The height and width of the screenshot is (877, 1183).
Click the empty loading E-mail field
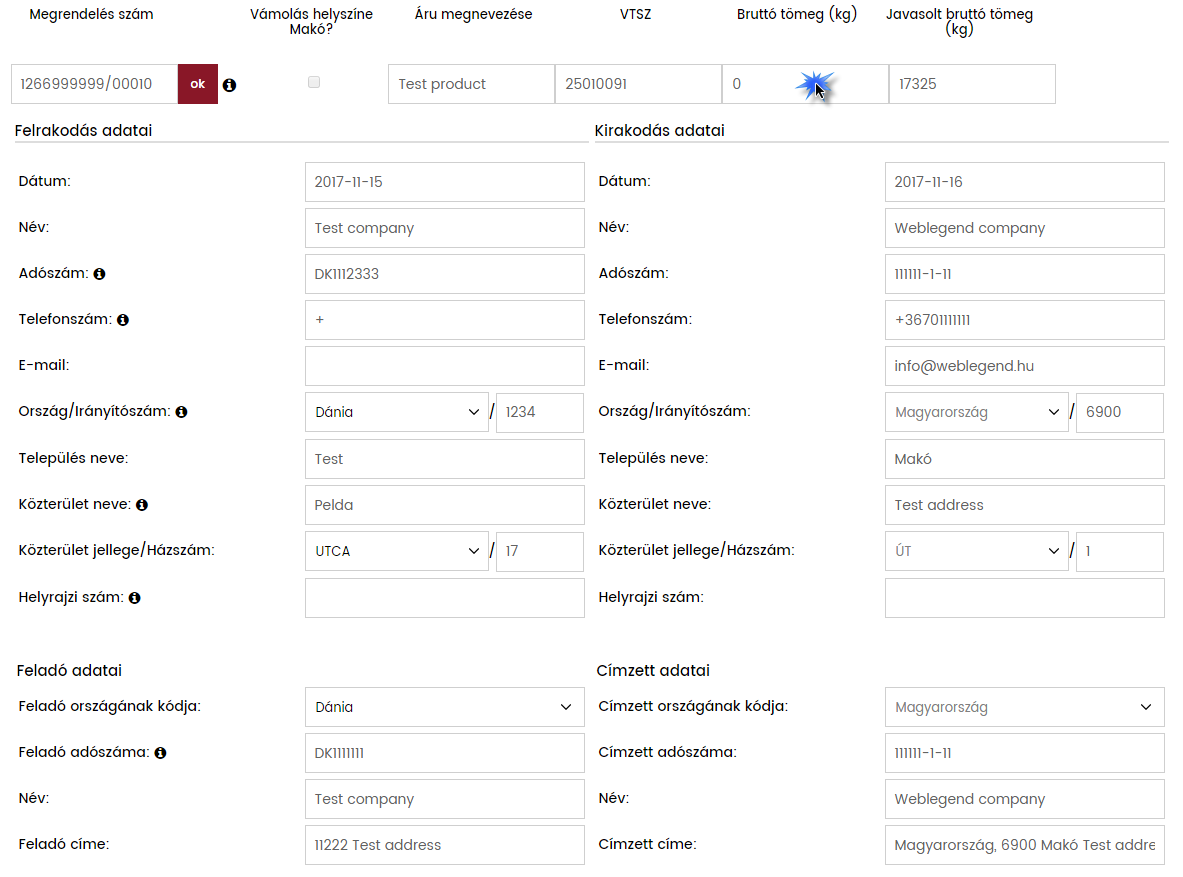[444, 366]
